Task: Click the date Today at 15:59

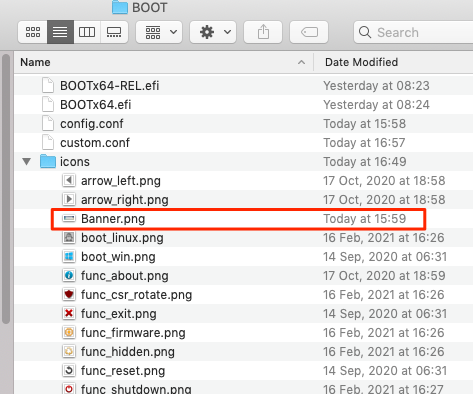Action: [x=365, y=219]
